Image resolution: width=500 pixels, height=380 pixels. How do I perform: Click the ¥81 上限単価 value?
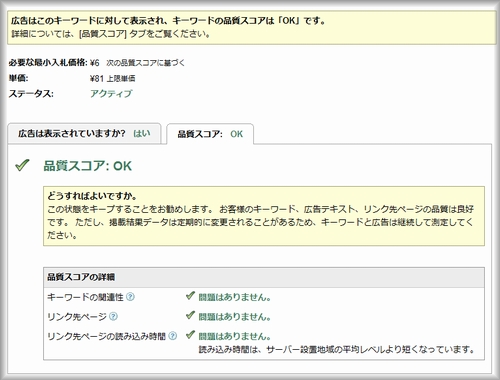point(113,79)
